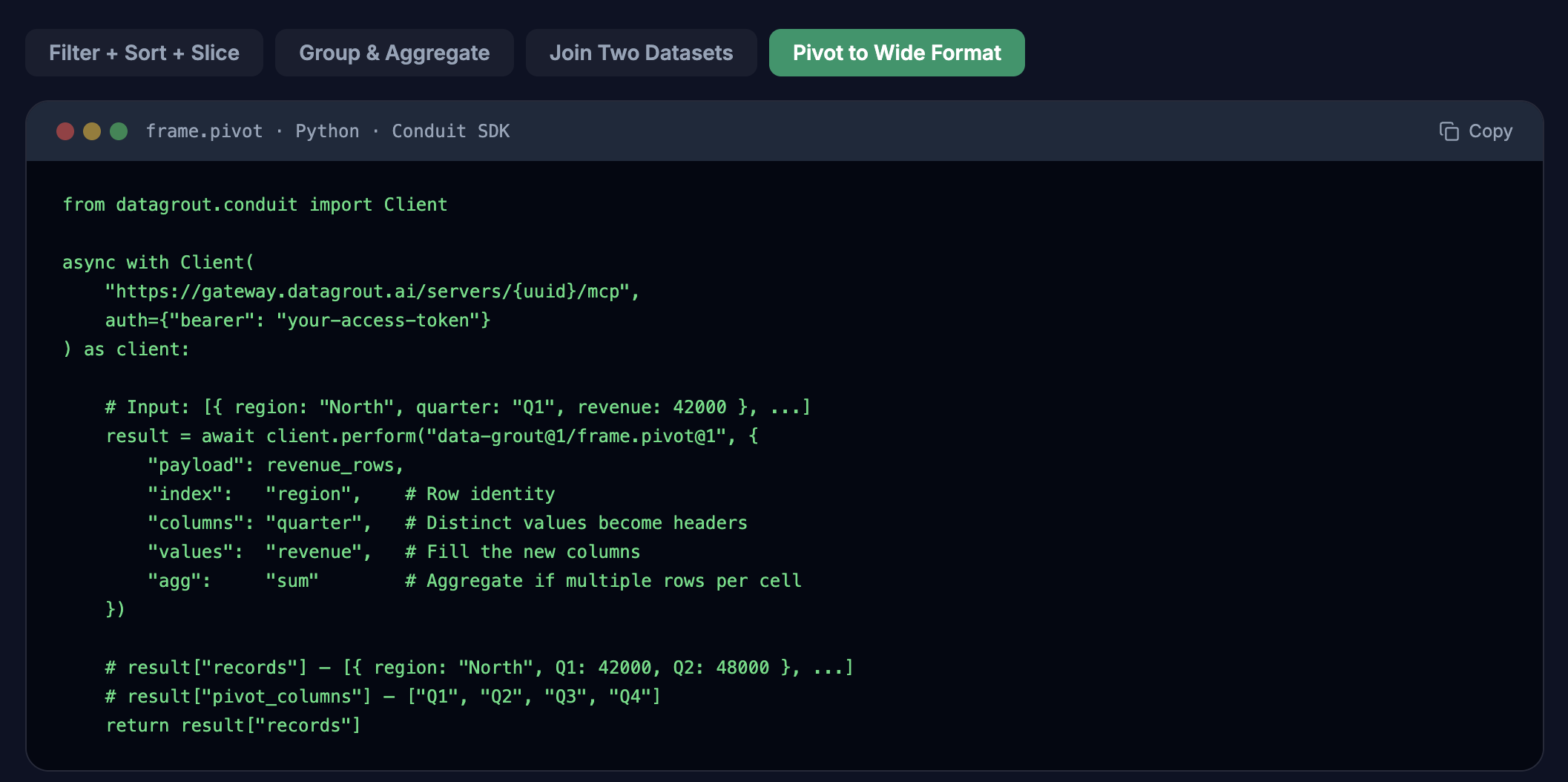Switch to Group & Aggregate tab
The width and height of the screenshot is (1568, 782).
[394, 53]
